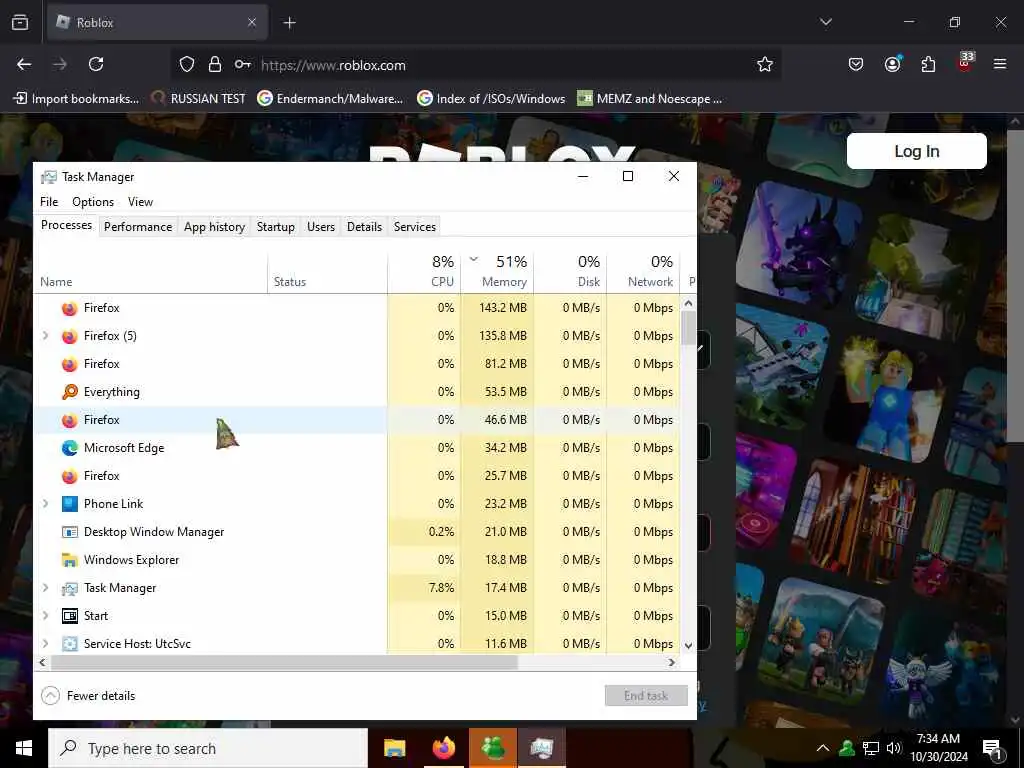Click the Task Manager horizontal scrollbar thumb
The height and width of the screenshot is (768, 1024).
click(284, 662)
